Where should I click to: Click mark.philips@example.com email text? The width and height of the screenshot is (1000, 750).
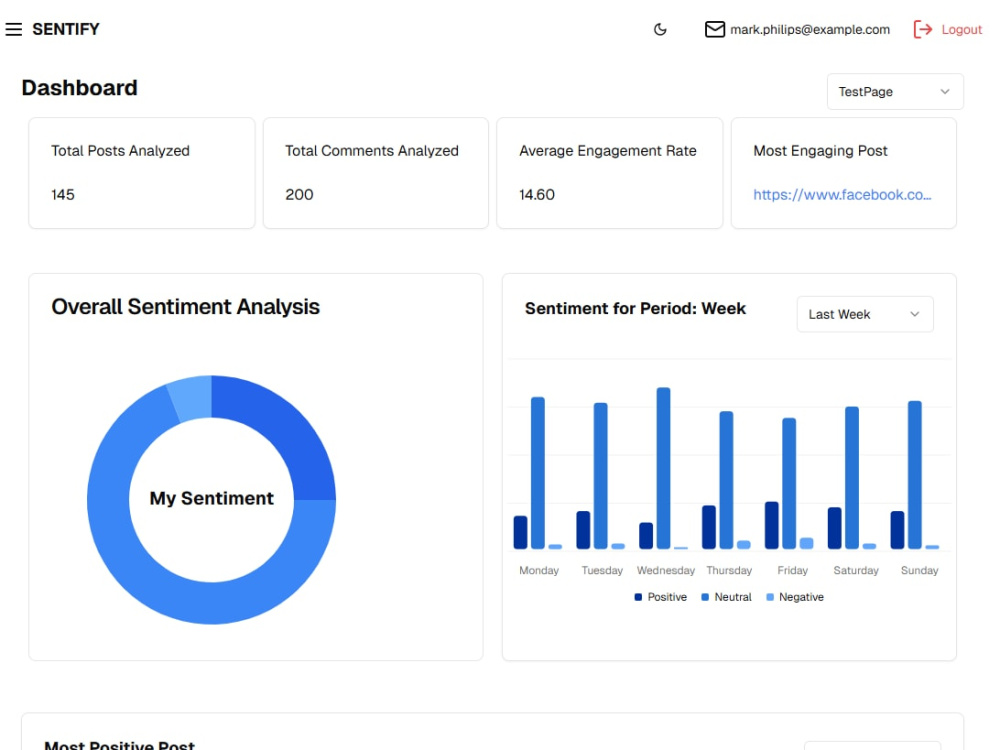point(810,29)
